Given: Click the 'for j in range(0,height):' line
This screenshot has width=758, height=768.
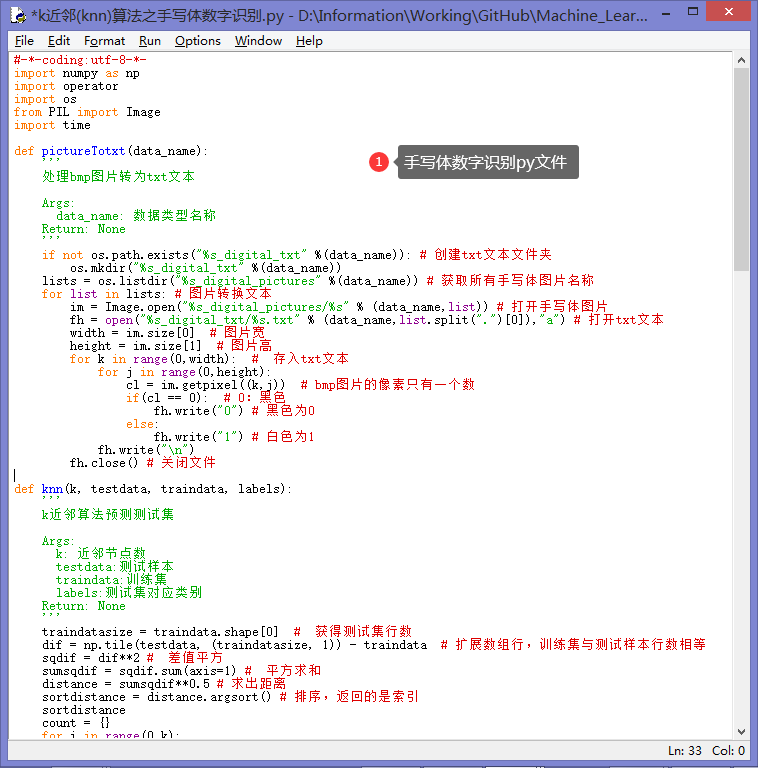Looking at the screenshot, I should 184,372.
